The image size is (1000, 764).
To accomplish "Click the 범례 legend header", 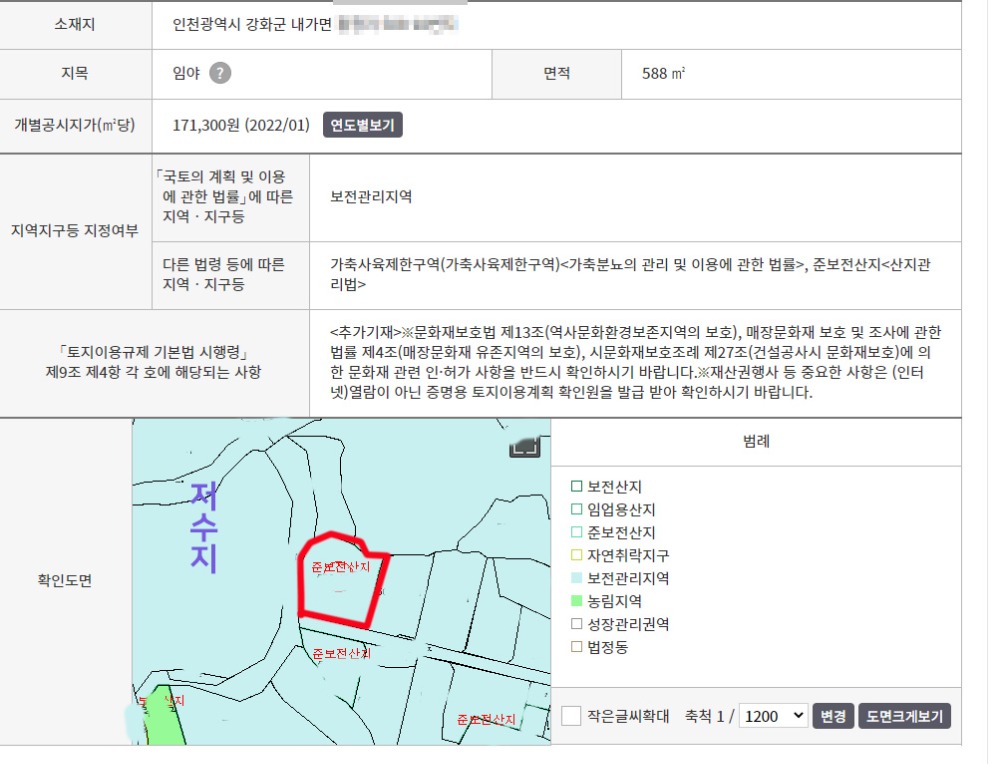I will coord(756,441).
